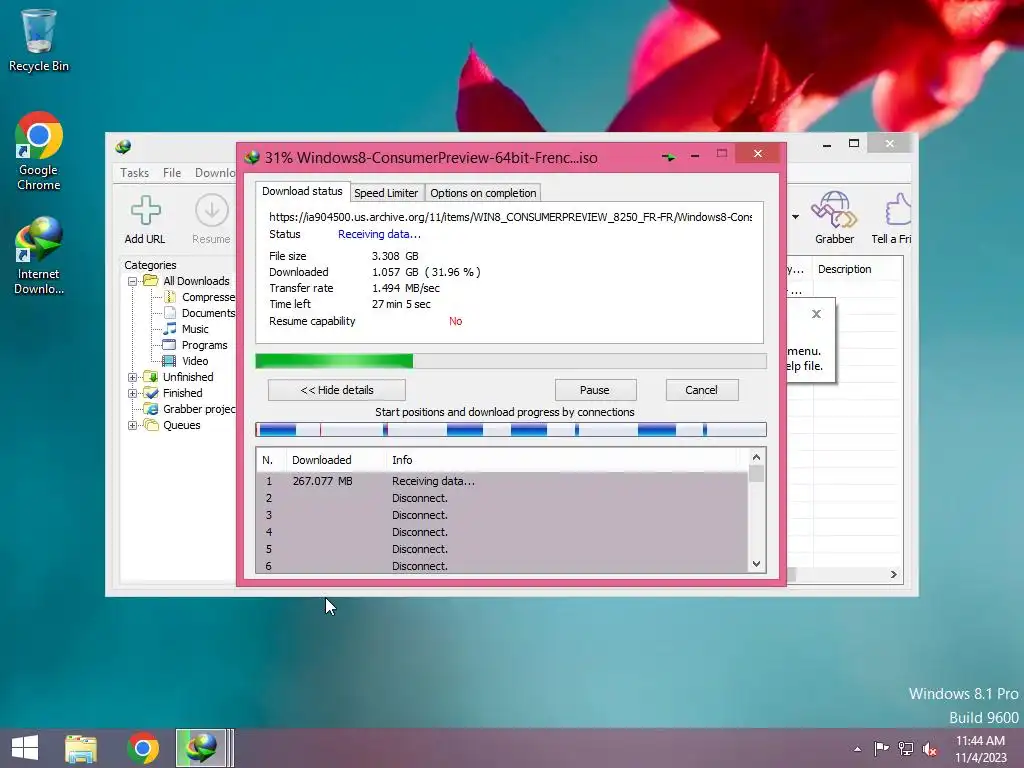The height and width of the screenshot is (768, 1024).
Task: Open Internet Download Manager desktop shortcut
Action: (x=39, y=255)
